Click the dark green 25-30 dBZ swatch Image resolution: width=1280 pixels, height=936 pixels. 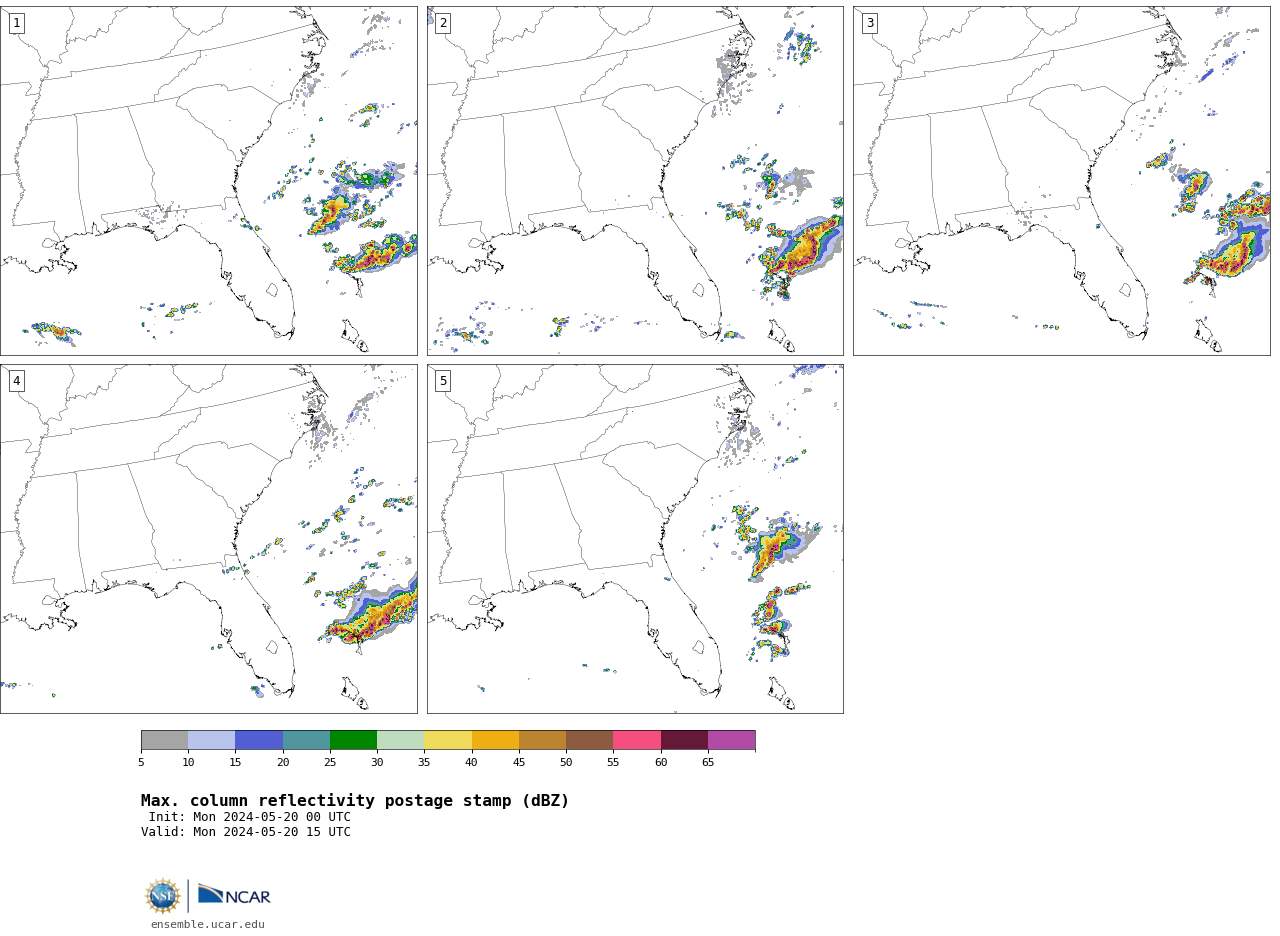(x=353, y=740)
